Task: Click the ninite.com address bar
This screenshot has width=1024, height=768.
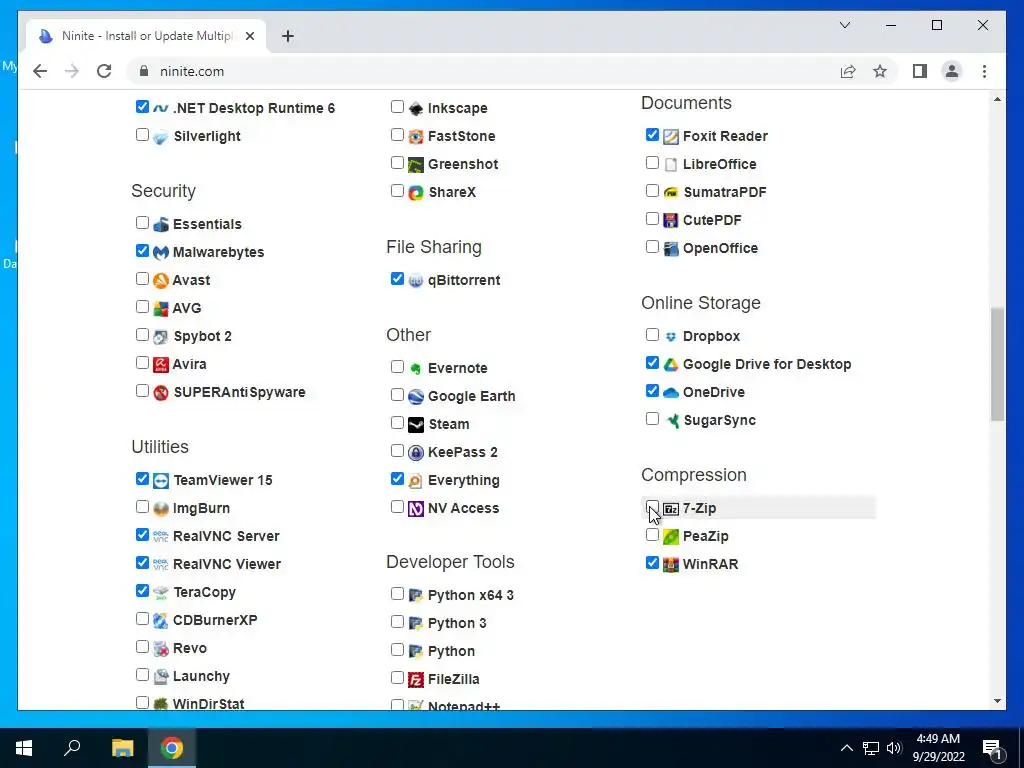Action: coord(480,71)
